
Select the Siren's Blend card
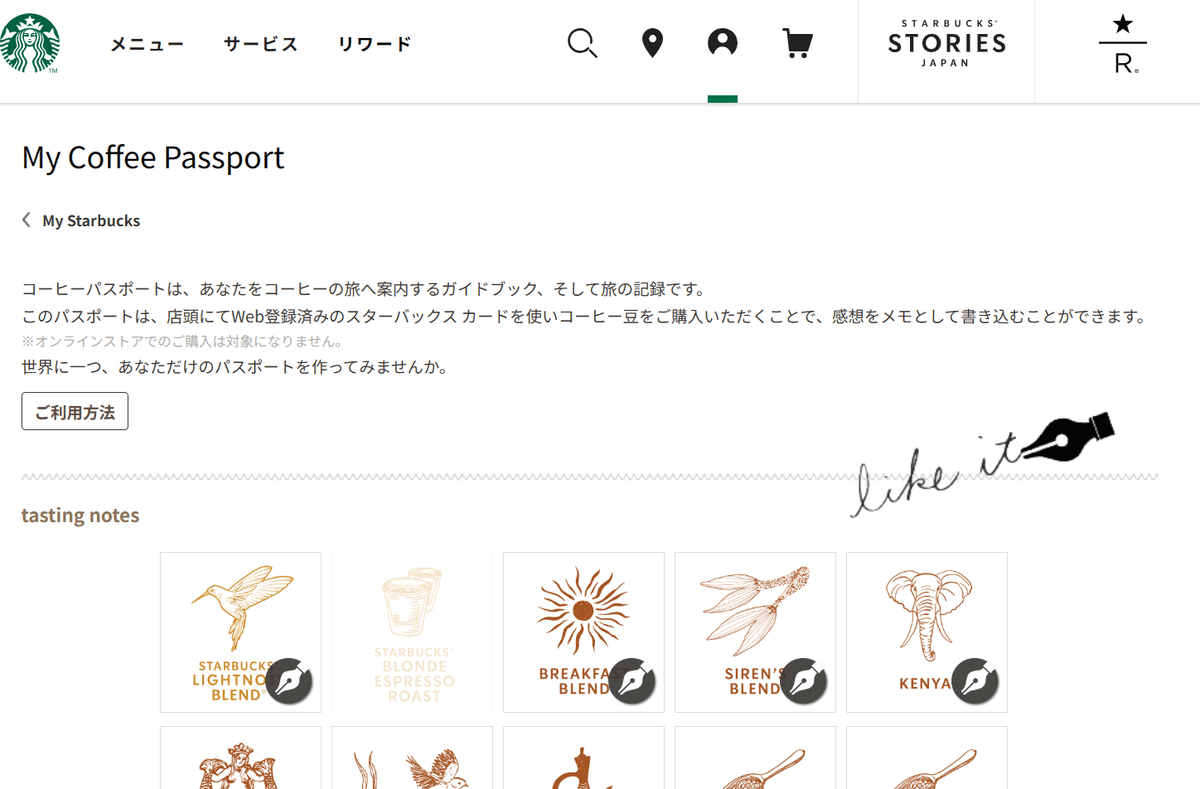click(x=755, y=632)
